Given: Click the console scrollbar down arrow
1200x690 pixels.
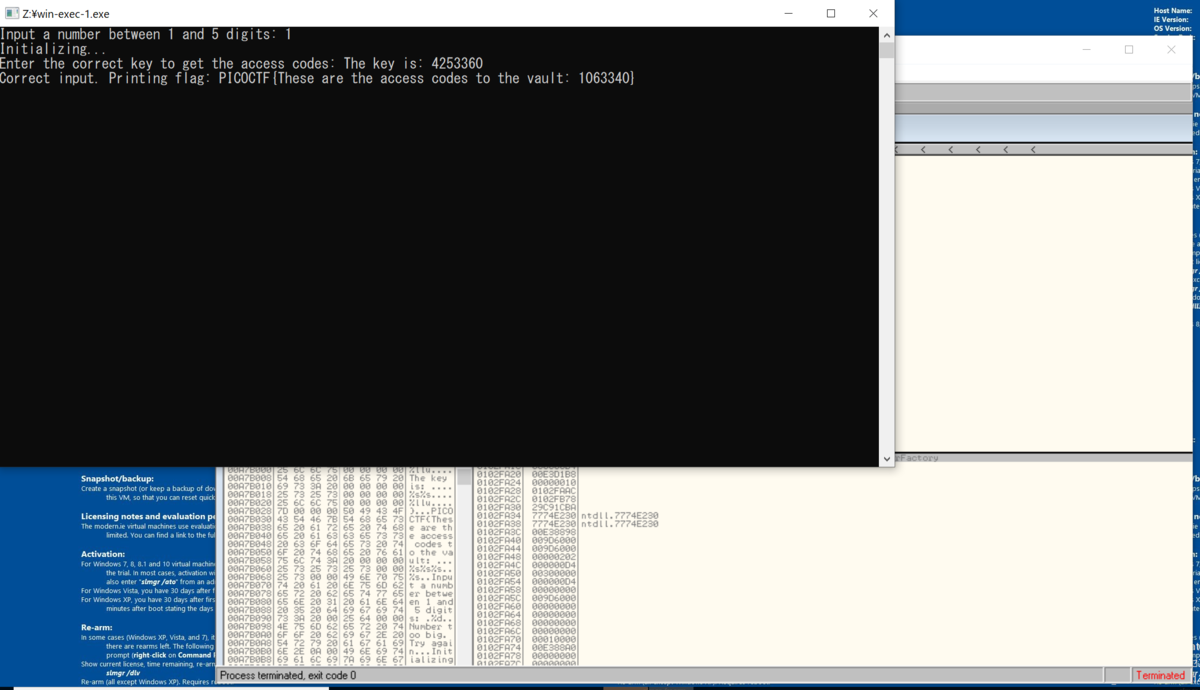Looking at the screenshot, I should click(x=886, y=459).
